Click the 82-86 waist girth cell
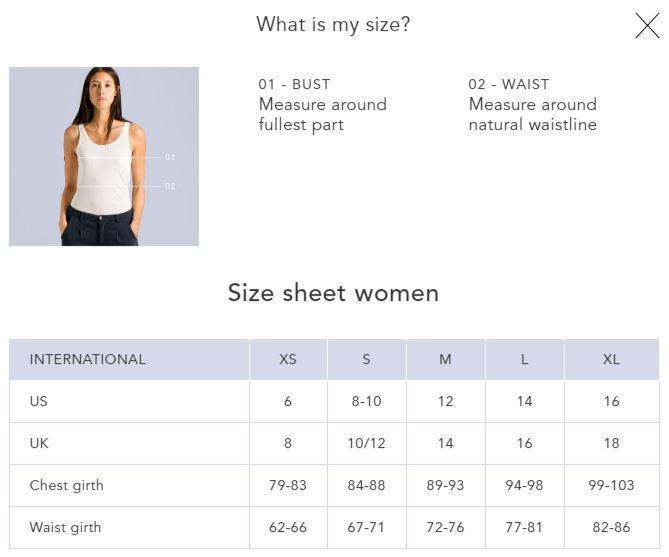The image size is (669, 557). [x=611, y=527]
